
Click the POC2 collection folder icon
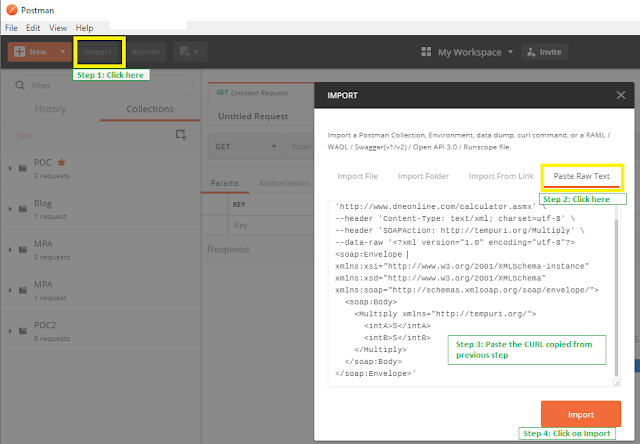23,331
